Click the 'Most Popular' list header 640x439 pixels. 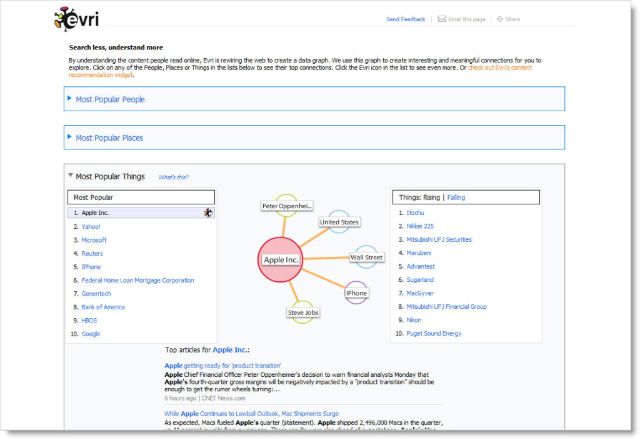pyautogui.click(x=141, y=197)
